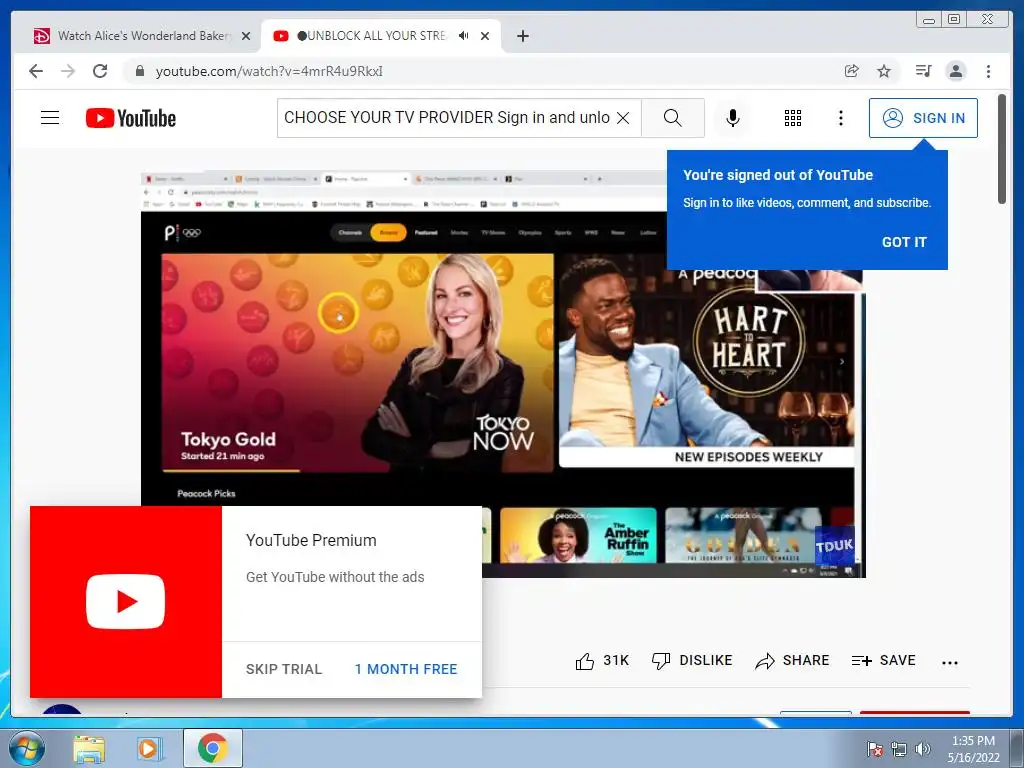Adjust volume via the tray speaker icon
The image size is (1024, 768).
tap(923, 749)
